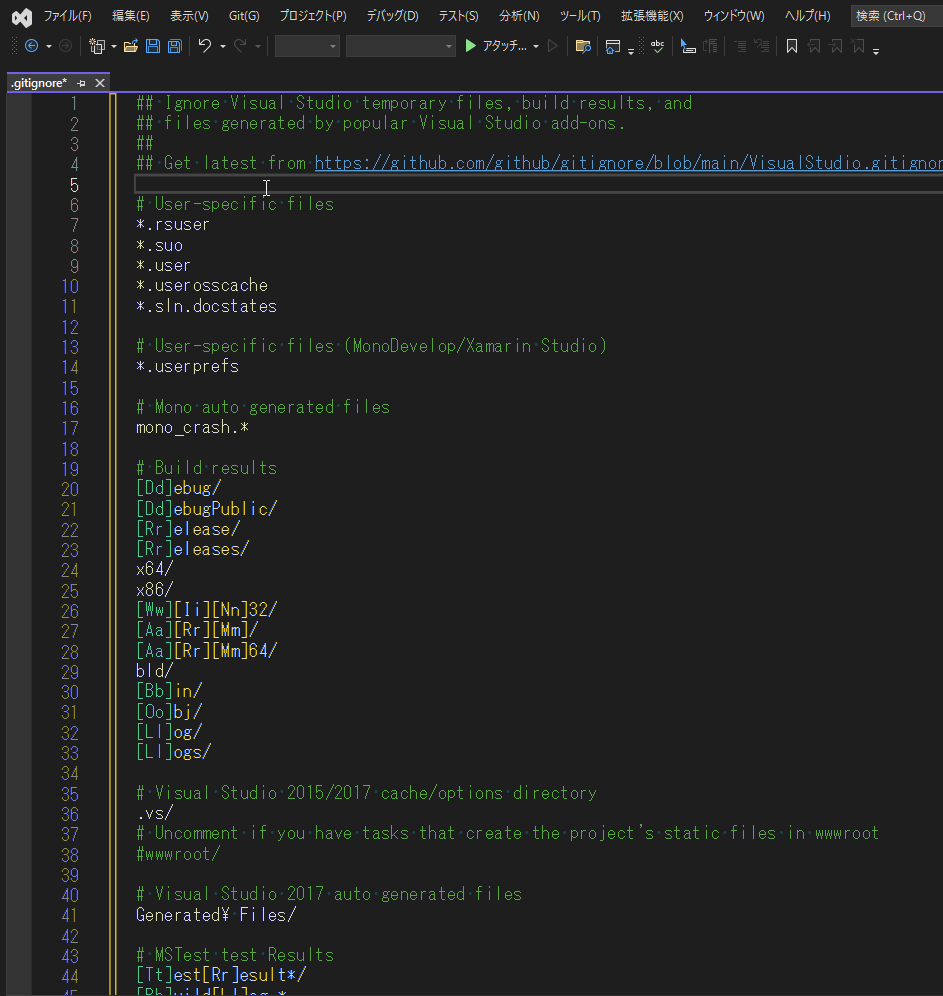Click the Decrease Indent icon
This screenshot has height=996, width=943.
(740, 46)
